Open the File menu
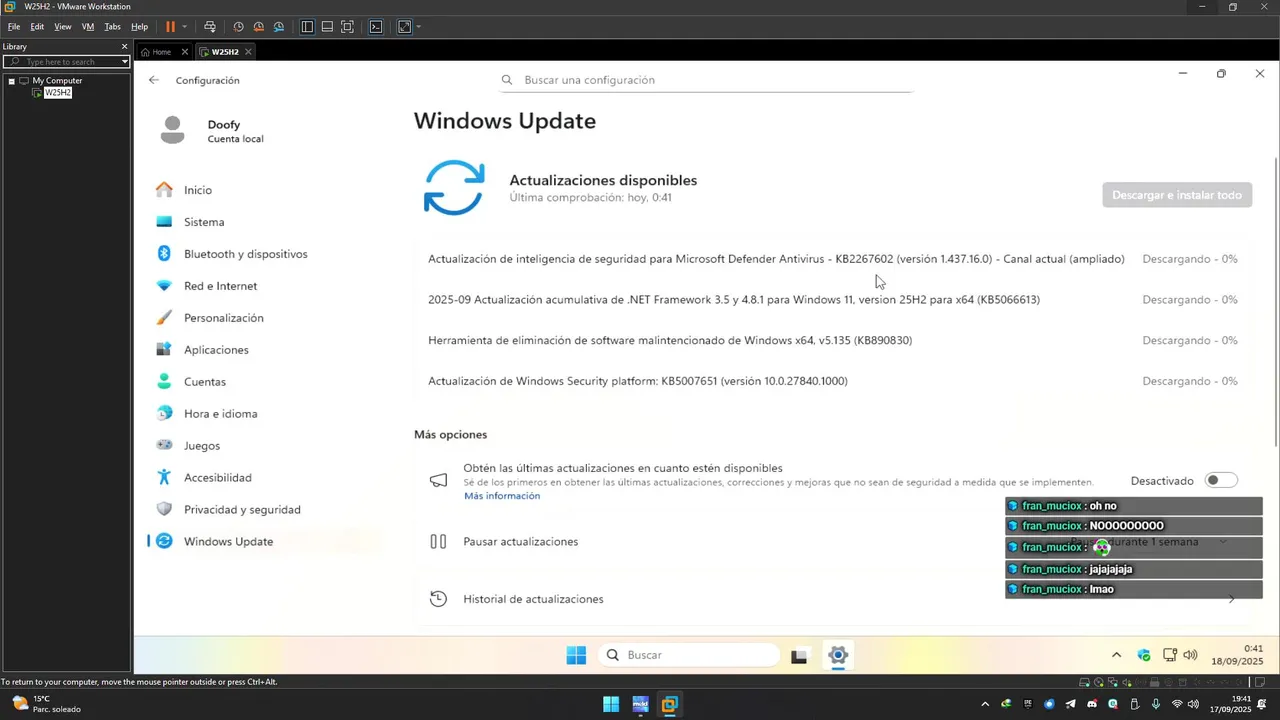The height and width of the screenshot is (720, 1280). 14,27
